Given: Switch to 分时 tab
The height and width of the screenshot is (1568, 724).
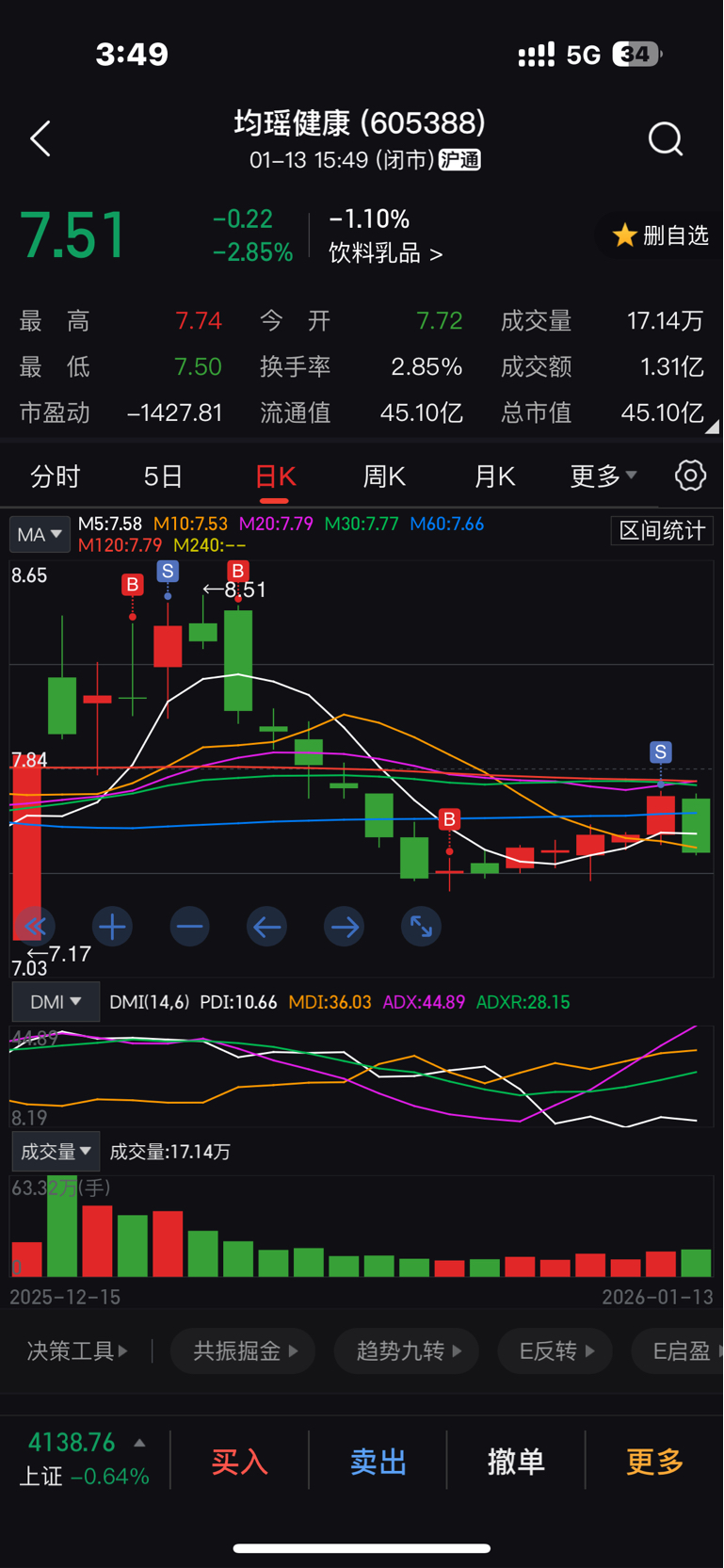Looking at the screenshot, I should [x=56, y=477].
